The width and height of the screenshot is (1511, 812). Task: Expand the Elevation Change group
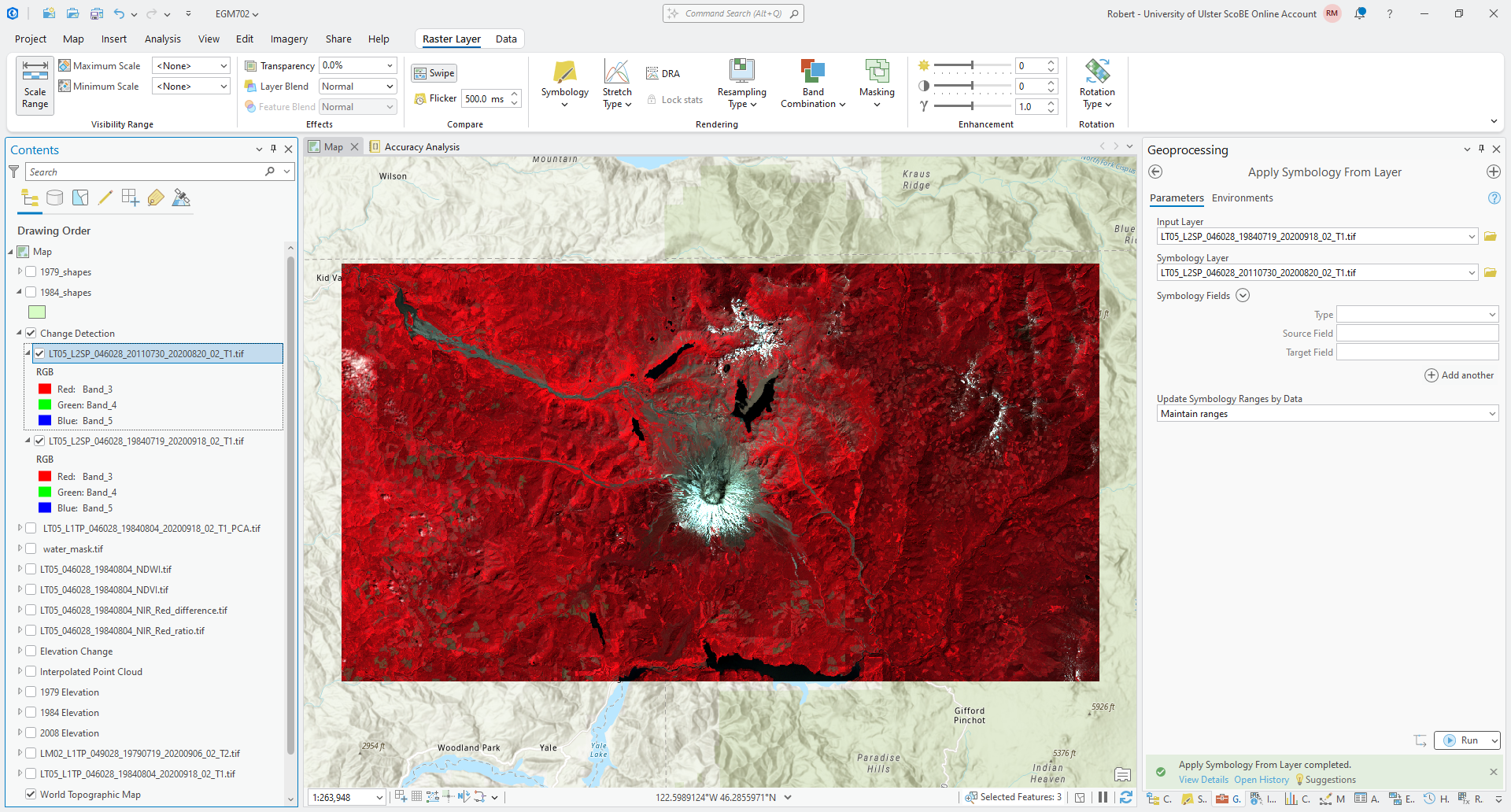20,651
